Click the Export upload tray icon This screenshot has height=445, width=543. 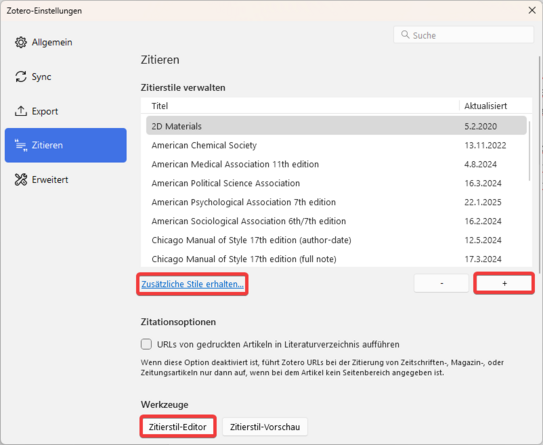coord(21,111)
